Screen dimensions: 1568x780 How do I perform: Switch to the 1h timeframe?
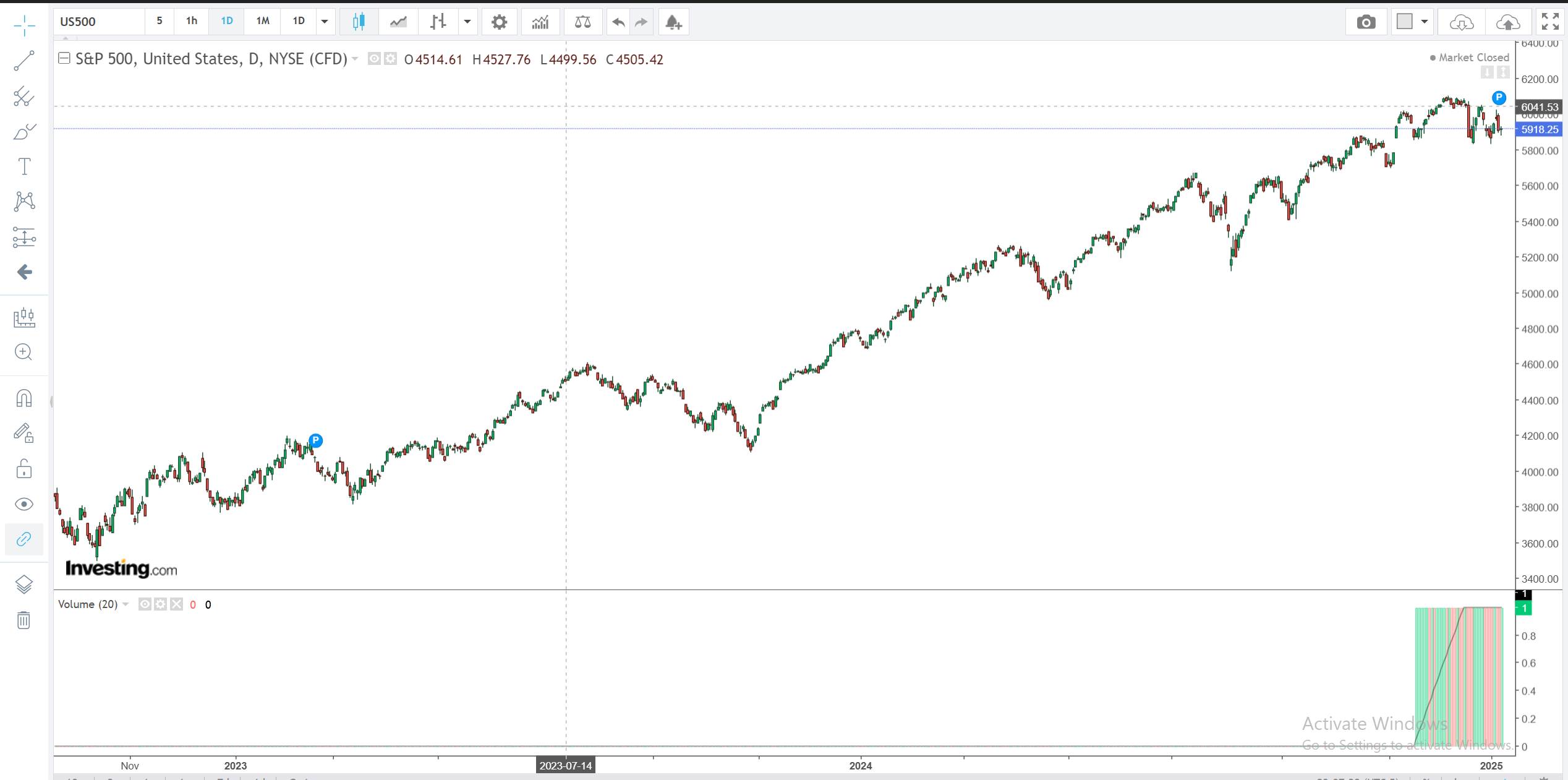[x=192, y=21]
